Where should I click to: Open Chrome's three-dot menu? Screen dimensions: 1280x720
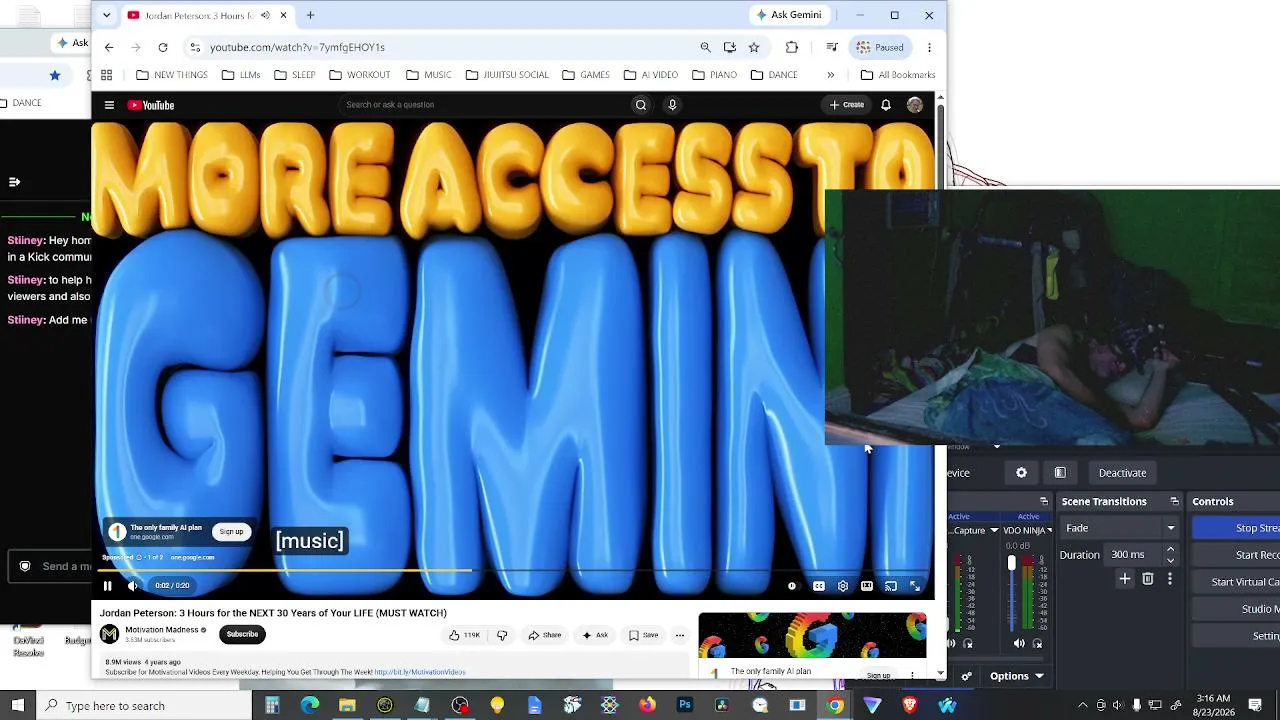[929, 47]
